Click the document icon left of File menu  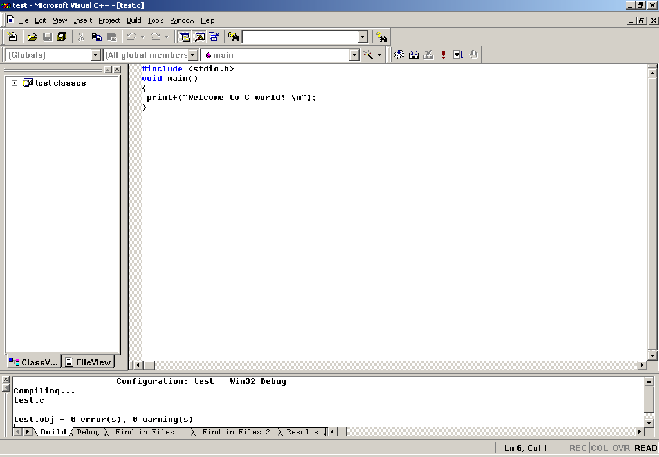[11, 20]
